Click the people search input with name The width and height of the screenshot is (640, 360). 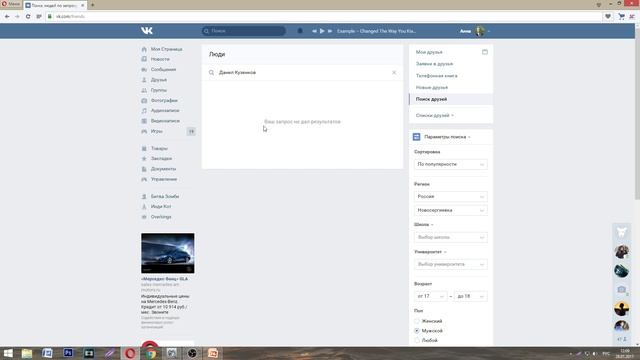click(x=302, y=73)
